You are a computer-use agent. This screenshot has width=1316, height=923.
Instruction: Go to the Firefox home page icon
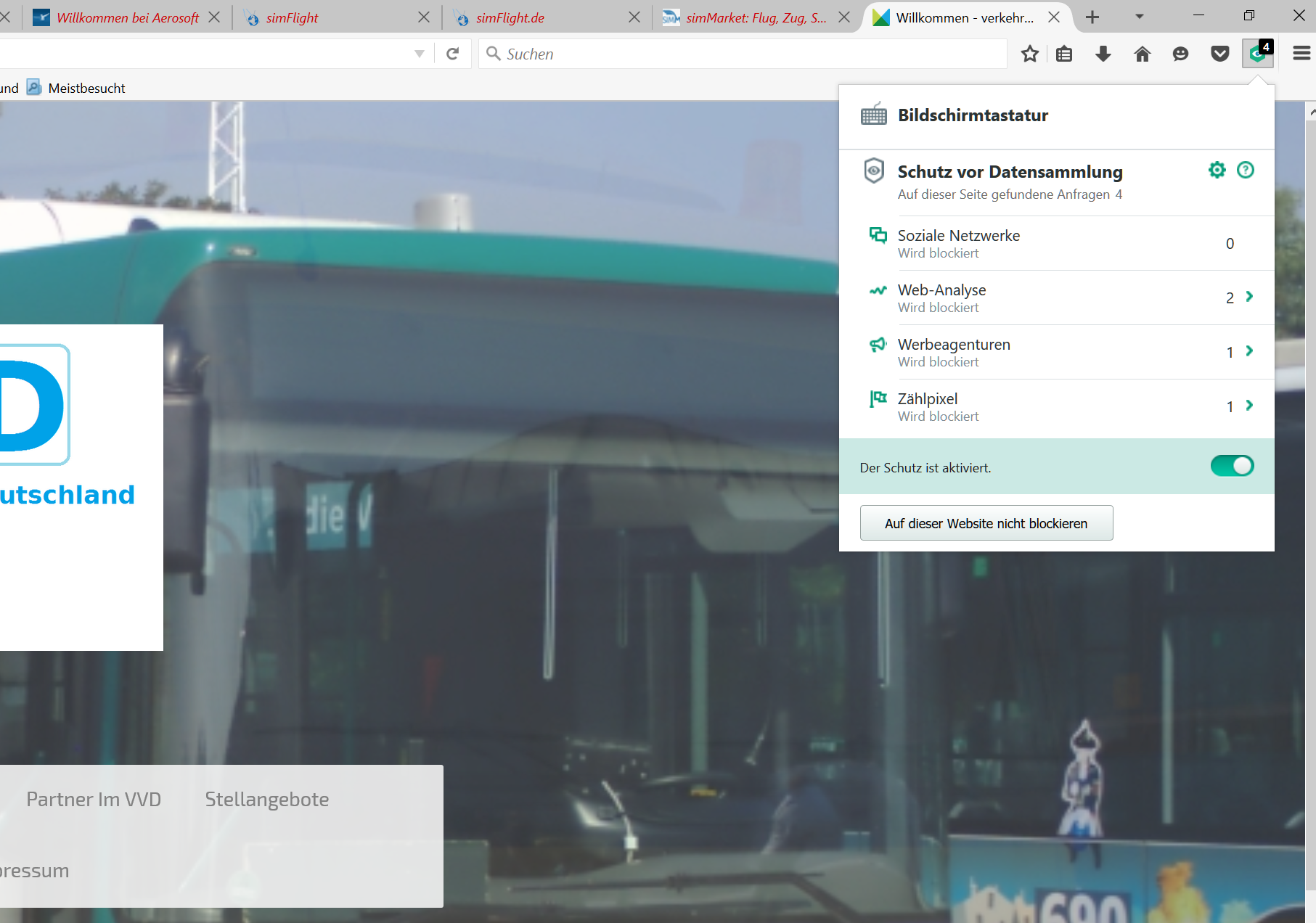(x=1143, y=54)
